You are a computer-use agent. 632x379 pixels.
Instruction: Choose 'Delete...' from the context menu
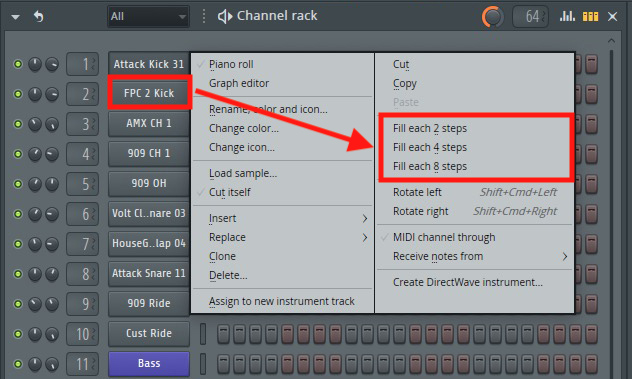click(x=228, y=275)
